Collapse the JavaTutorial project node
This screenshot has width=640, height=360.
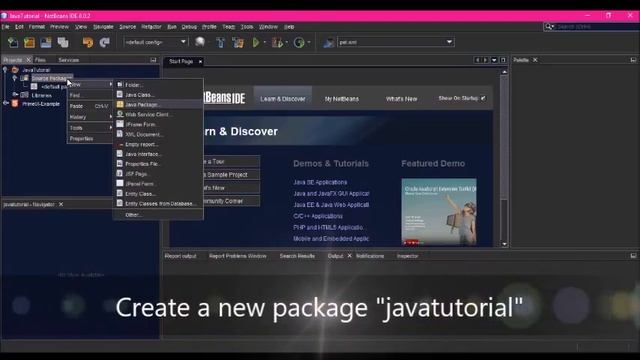(x=5, y=70)
